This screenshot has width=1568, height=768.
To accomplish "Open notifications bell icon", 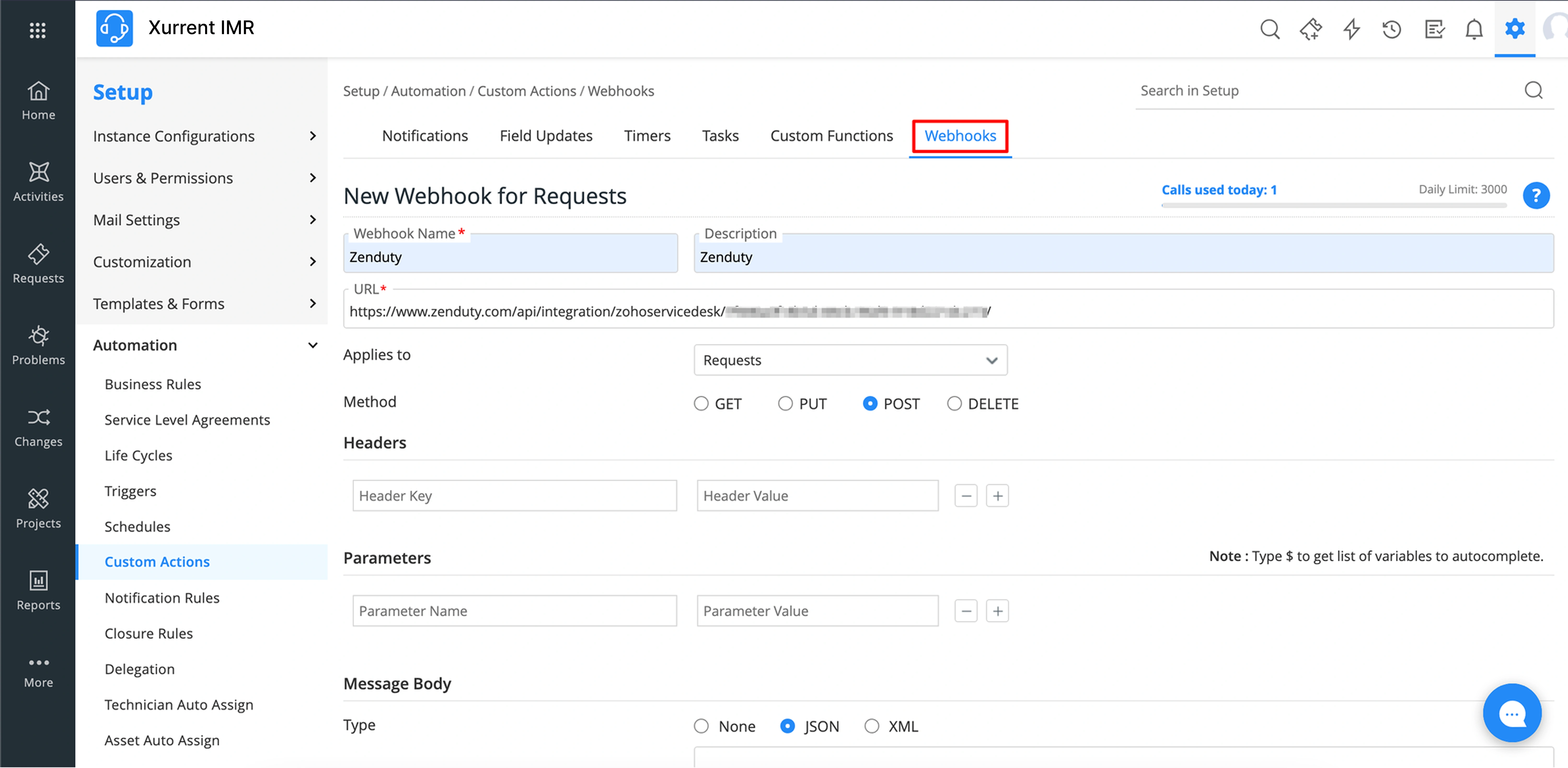I will pyautogui.click(x=1474, y=29).
